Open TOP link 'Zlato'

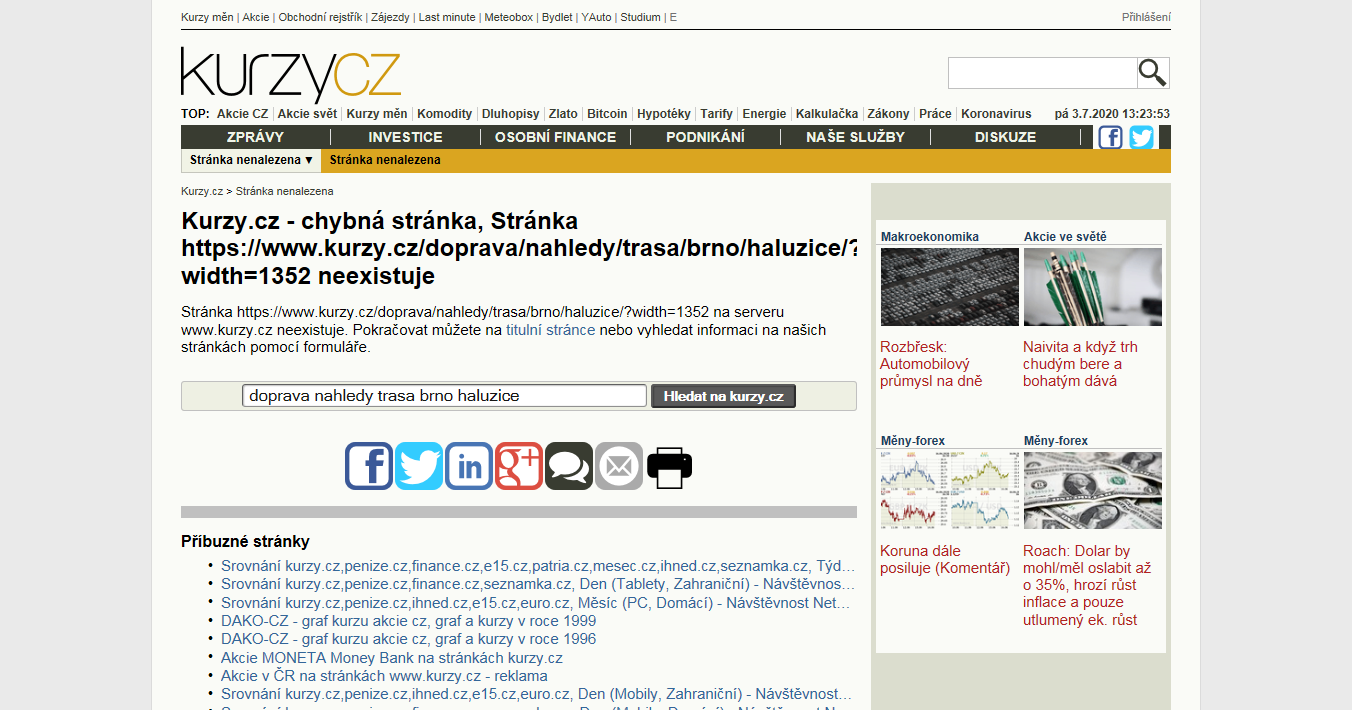(x=563, y=114)
